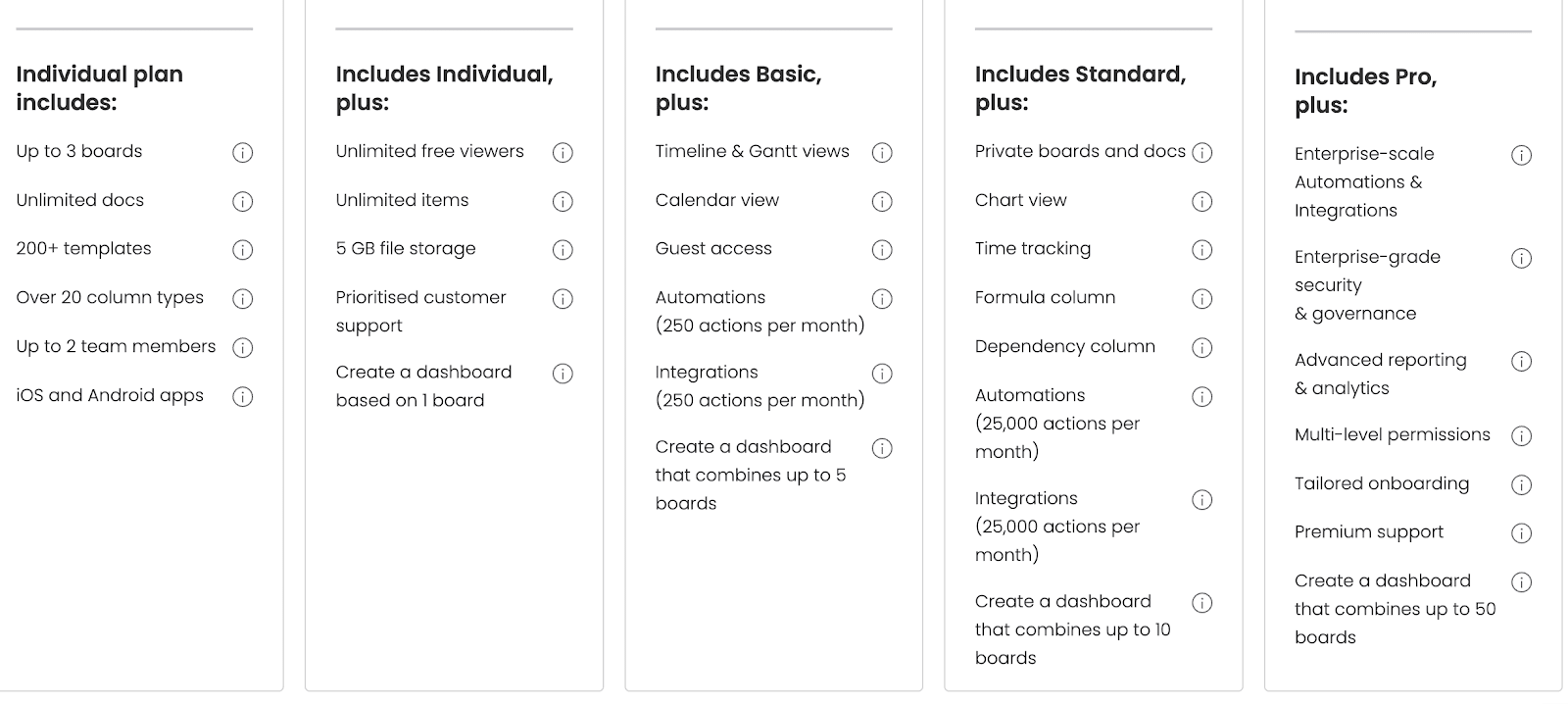Click info icon beside Timeline & Gantt views
The image size is (1568, 704).
[882, 153]
